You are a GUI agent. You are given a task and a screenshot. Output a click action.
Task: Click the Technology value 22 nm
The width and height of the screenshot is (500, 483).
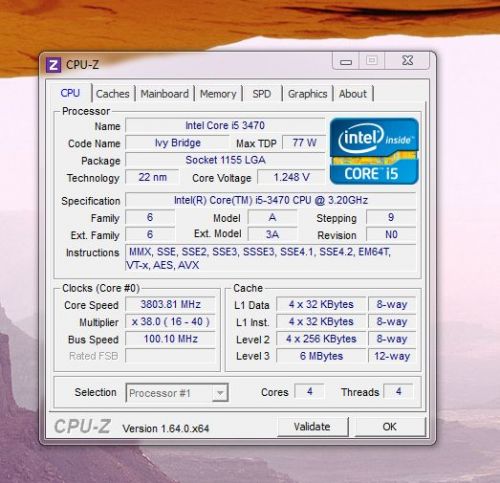tap(152, 177)
